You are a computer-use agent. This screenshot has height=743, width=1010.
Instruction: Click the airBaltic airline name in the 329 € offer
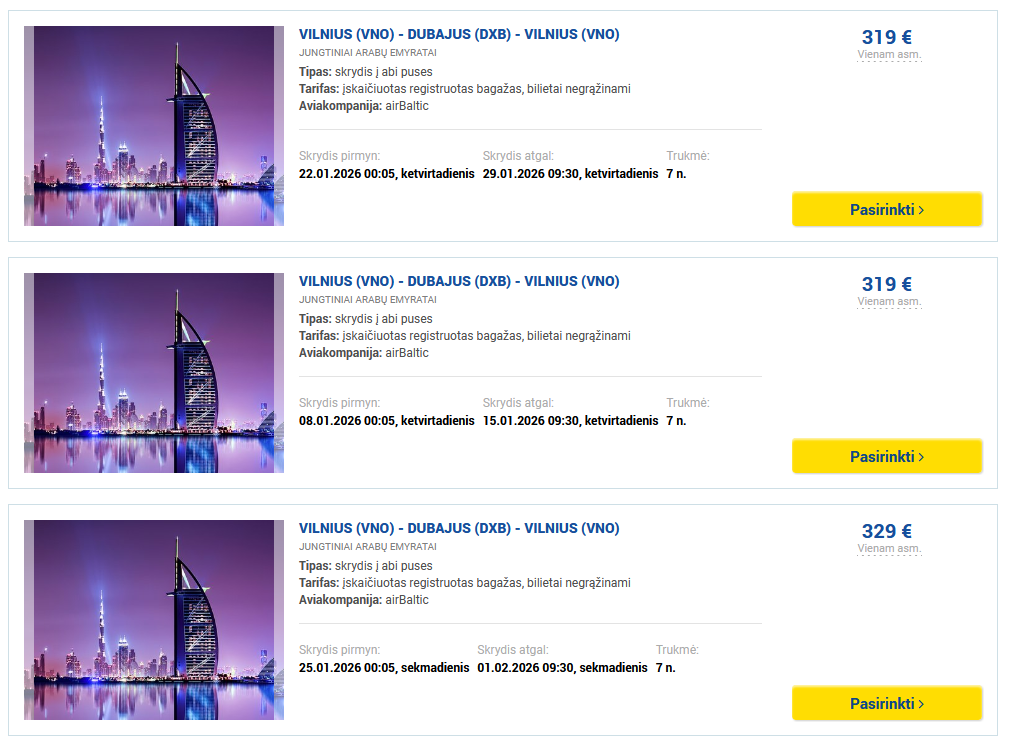tap(407, 600)
